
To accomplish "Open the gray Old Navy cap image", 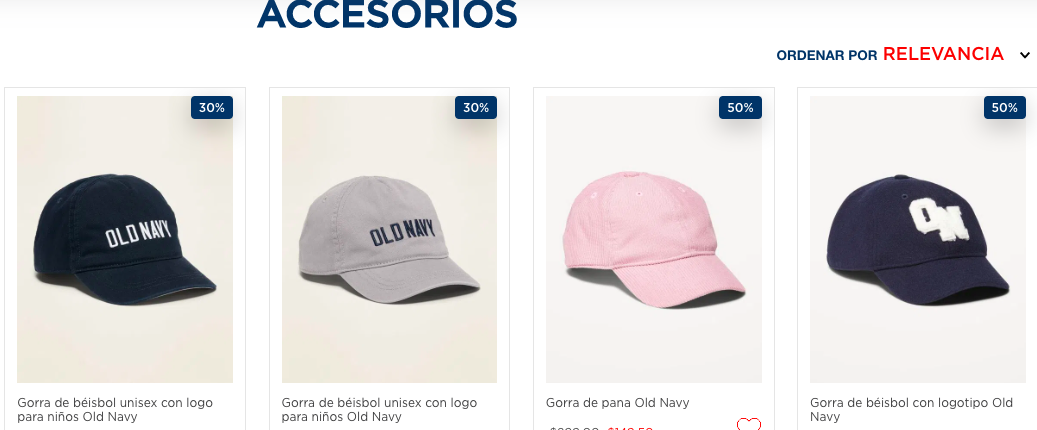I will 390,239.
